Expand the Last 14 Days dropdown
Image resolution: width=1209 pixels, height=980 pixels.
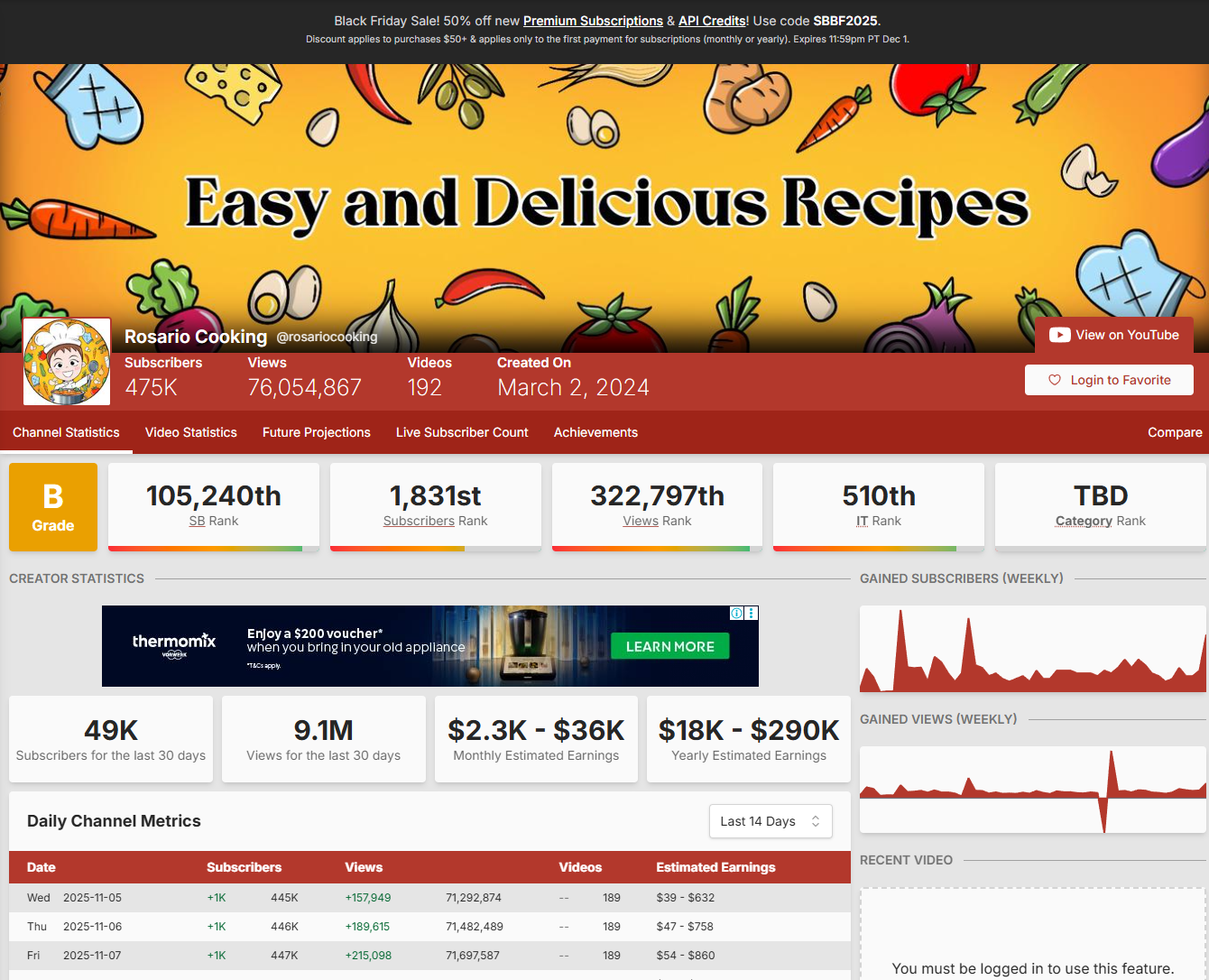point(770,821)
